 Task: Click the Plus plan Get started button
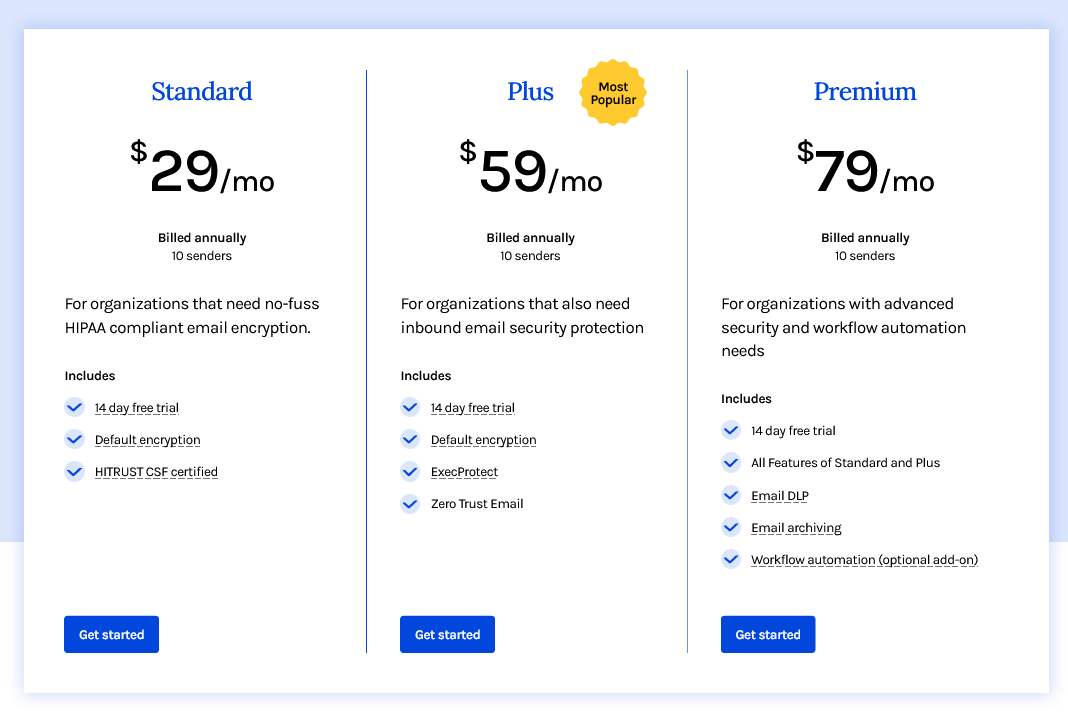coord(447,635)
